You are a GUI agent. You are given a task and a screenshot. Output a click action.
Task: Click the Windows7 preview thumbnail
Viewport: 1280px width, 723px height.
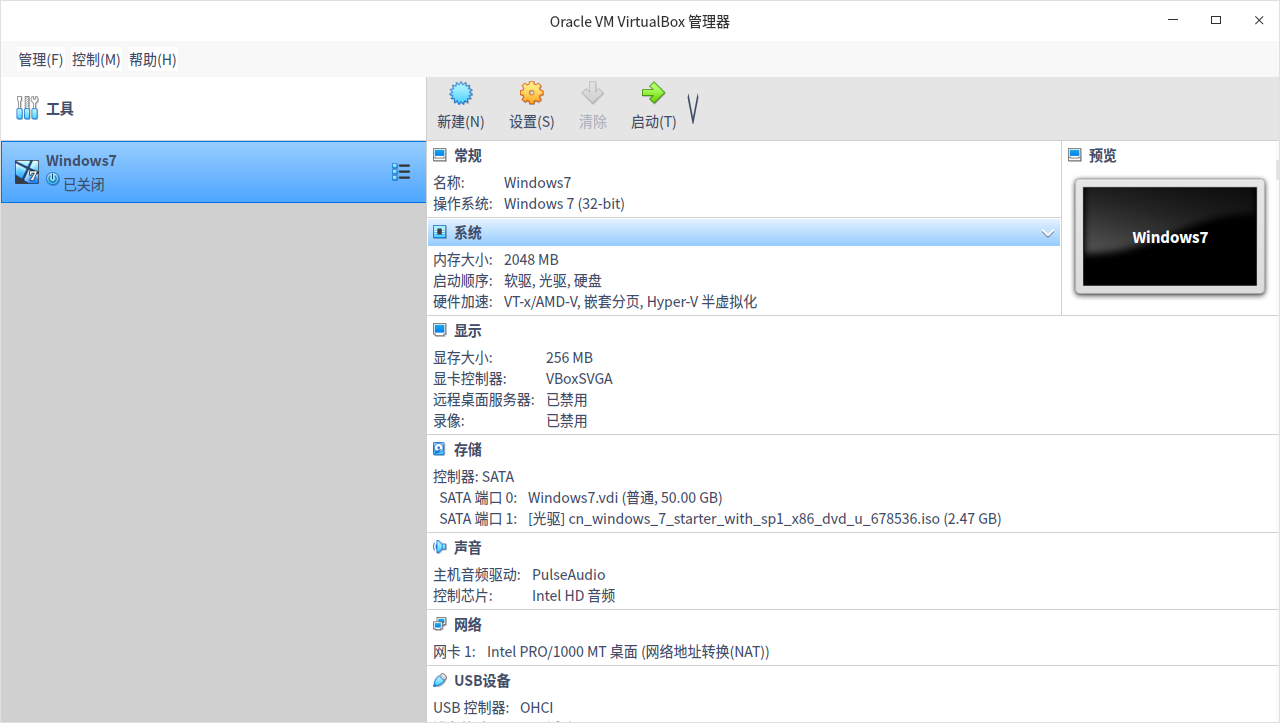tap(1170, 237)
